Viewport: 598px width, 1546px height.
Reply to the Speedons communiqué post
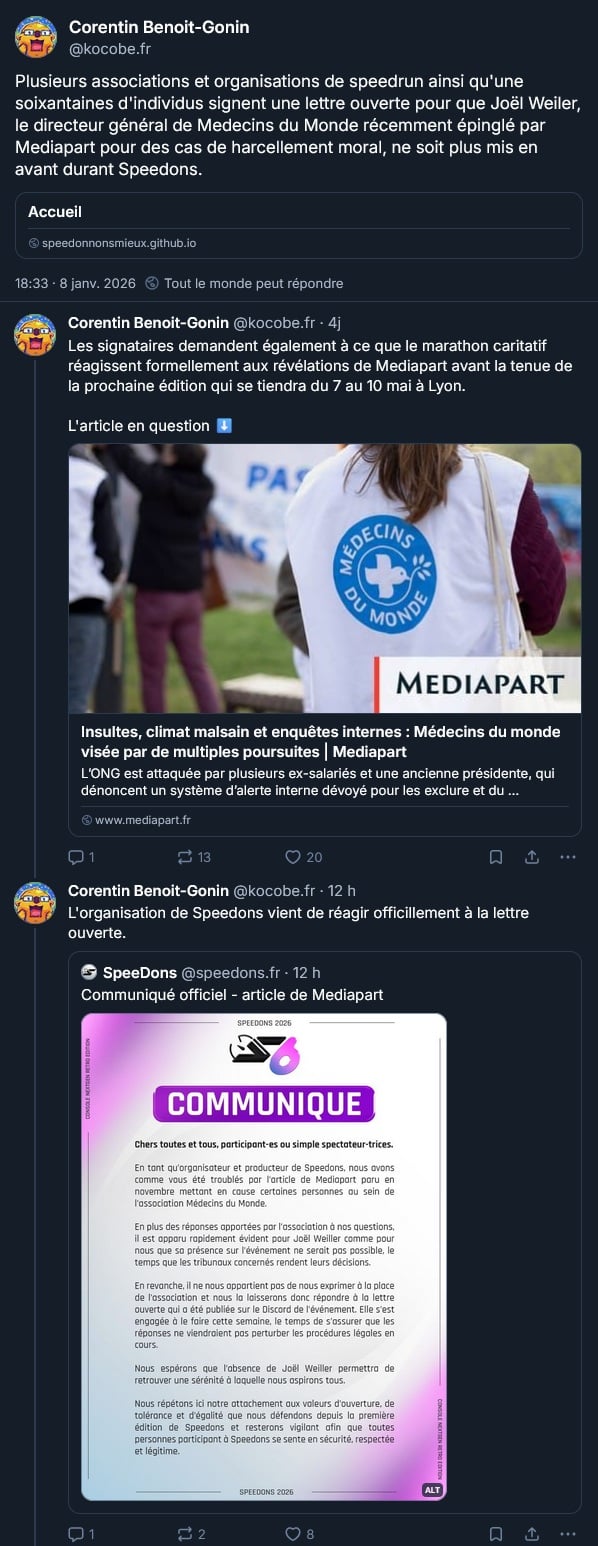click(x=80, y=1534)
